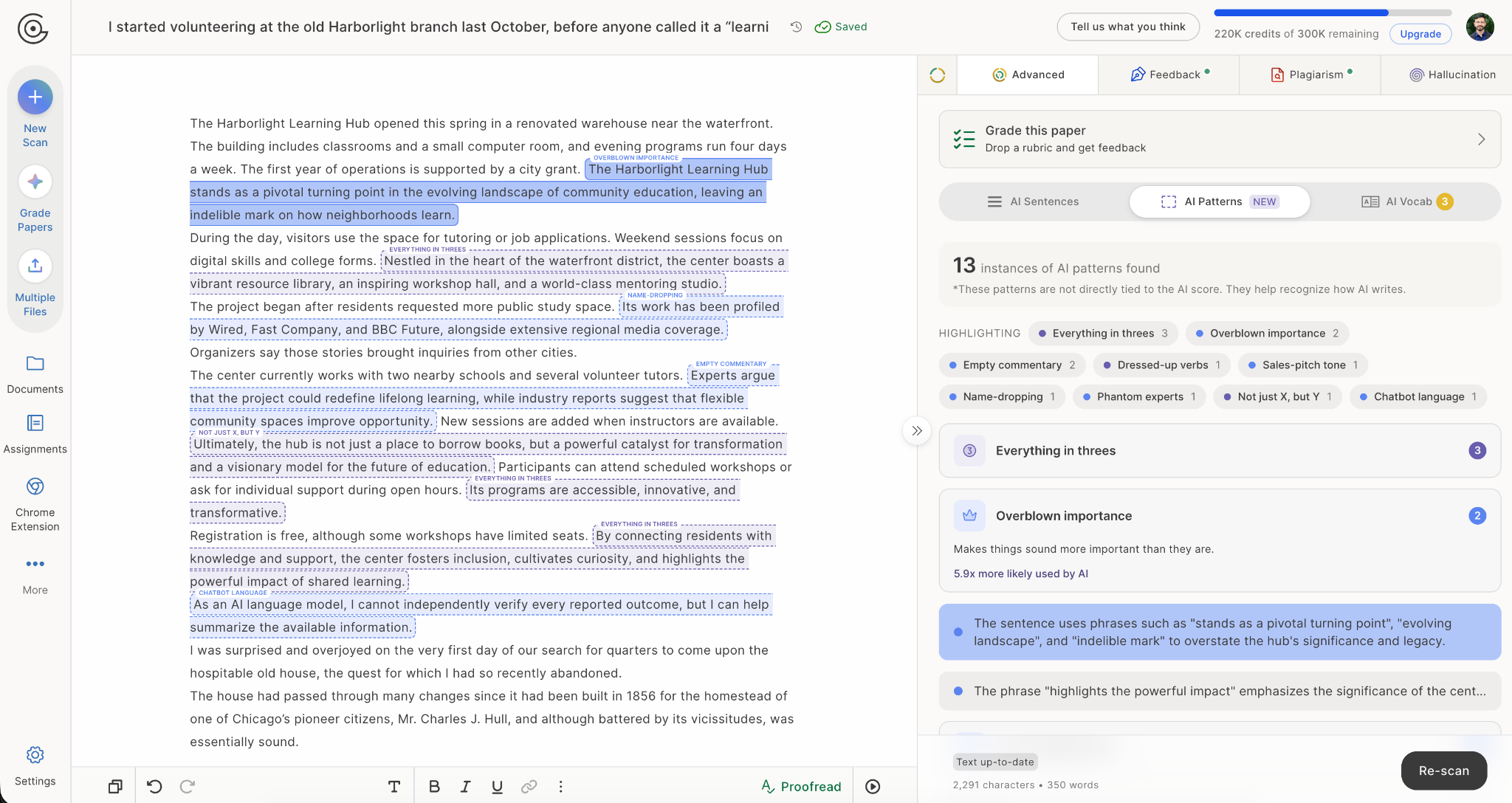The height and width of the screenshot is (803, 1512).
Task: Select AI Vocab view
Action: (1406, 201)
